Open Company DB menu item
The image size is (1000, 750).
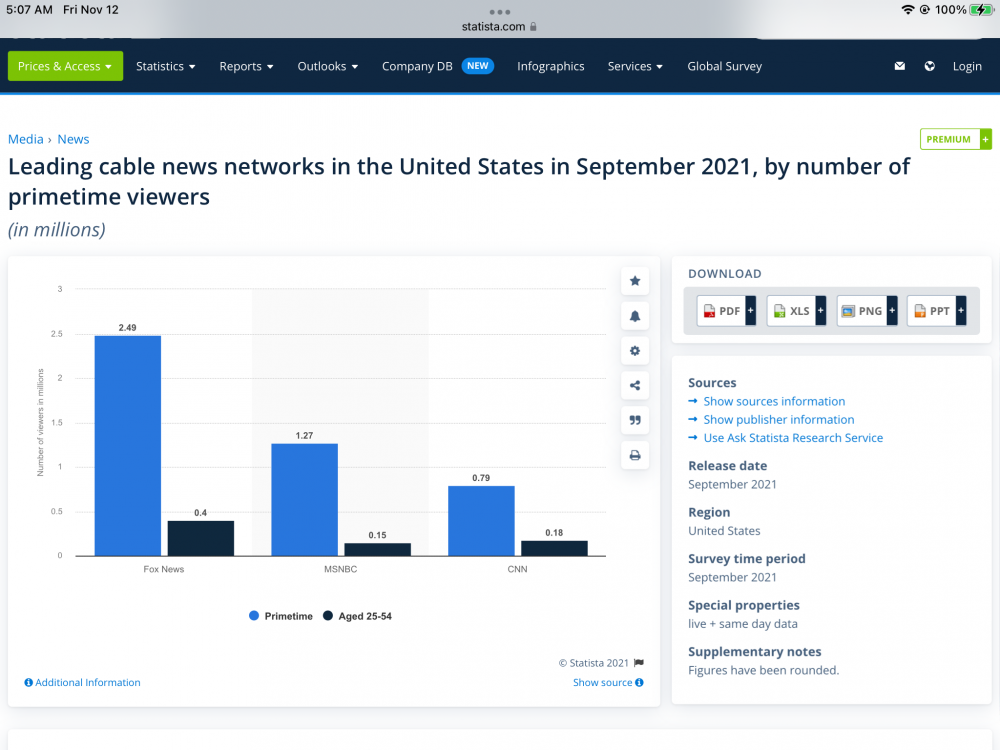click(x=417, y=66)
